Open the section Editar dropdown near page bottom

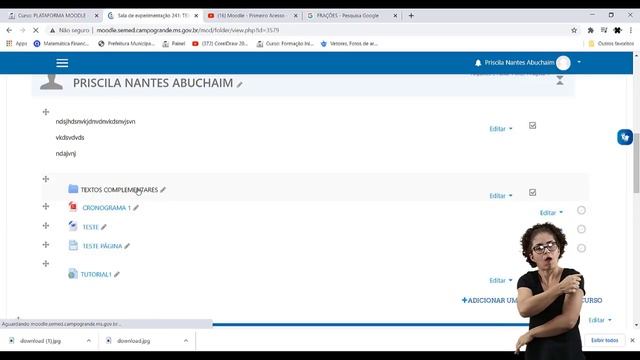tap(600, 320)
